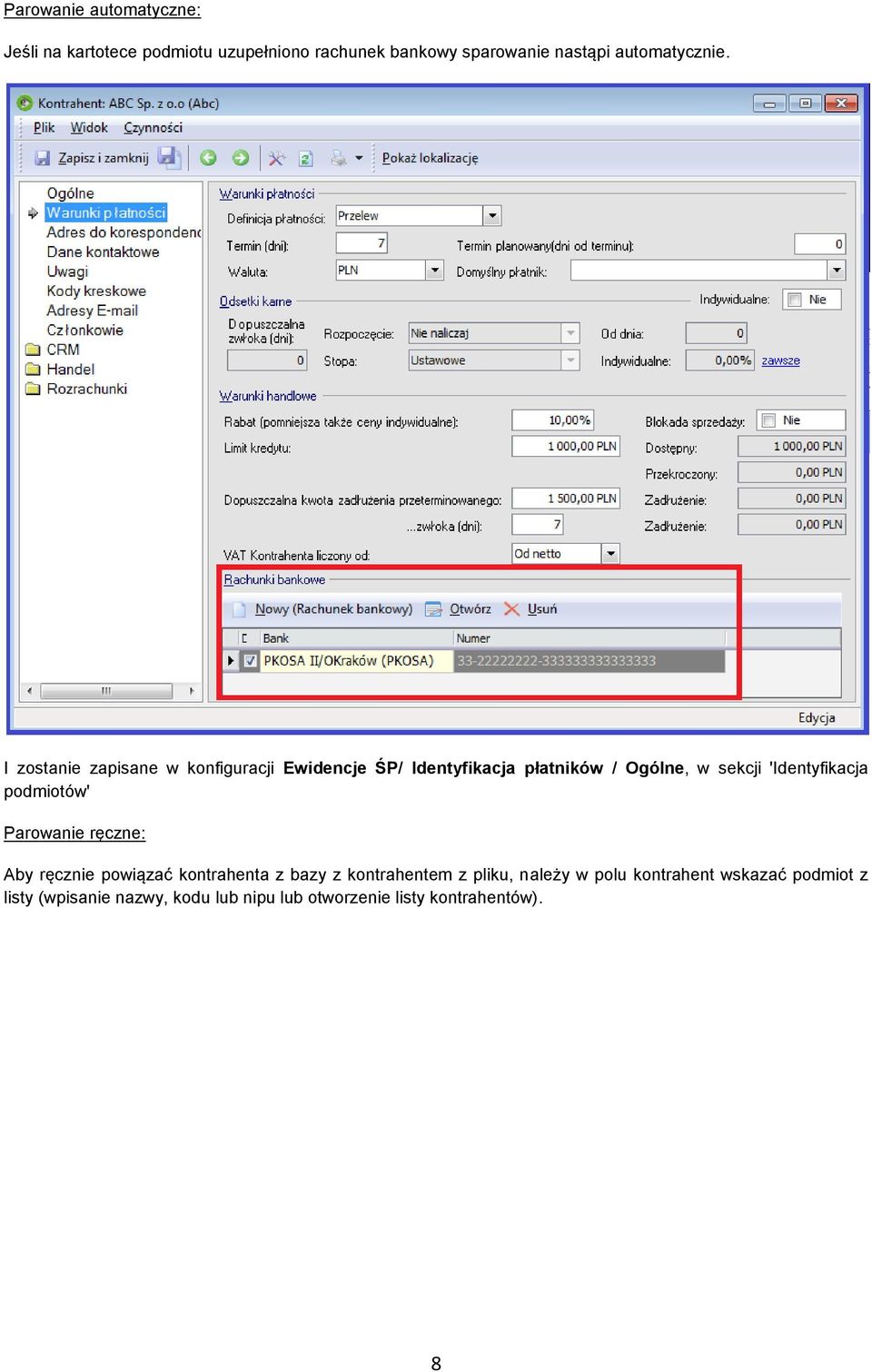
Task: Open the printer dropdown arrow in toolbar
Action: click(359, 158)
